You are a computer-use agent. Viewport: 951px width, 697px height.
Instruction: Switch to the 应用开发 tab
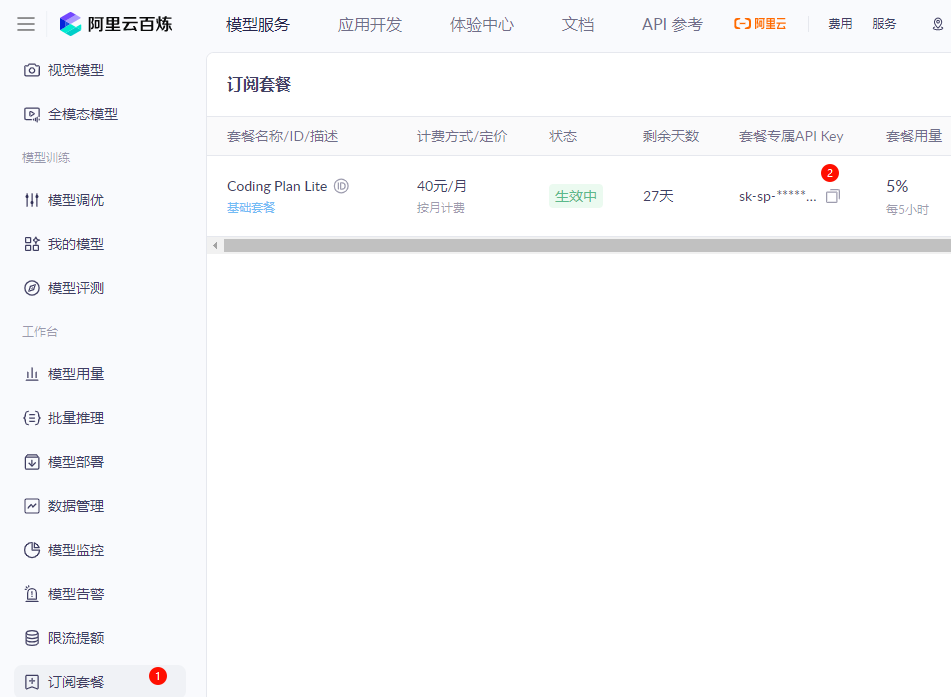[370, 24]
